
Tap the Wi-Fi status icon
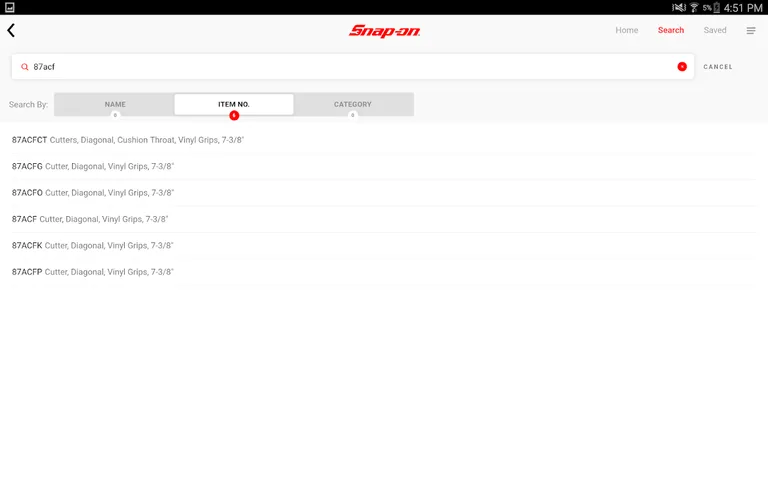click(694, 7)
